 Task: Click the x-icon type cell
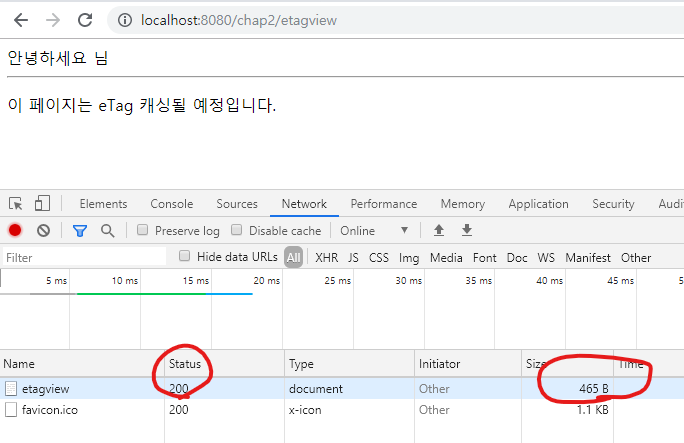tap(305, 410)
